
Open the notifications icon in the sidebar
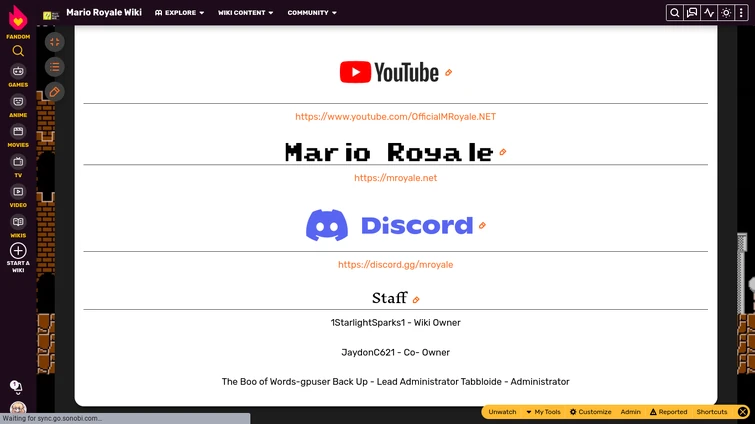(15, 387)
